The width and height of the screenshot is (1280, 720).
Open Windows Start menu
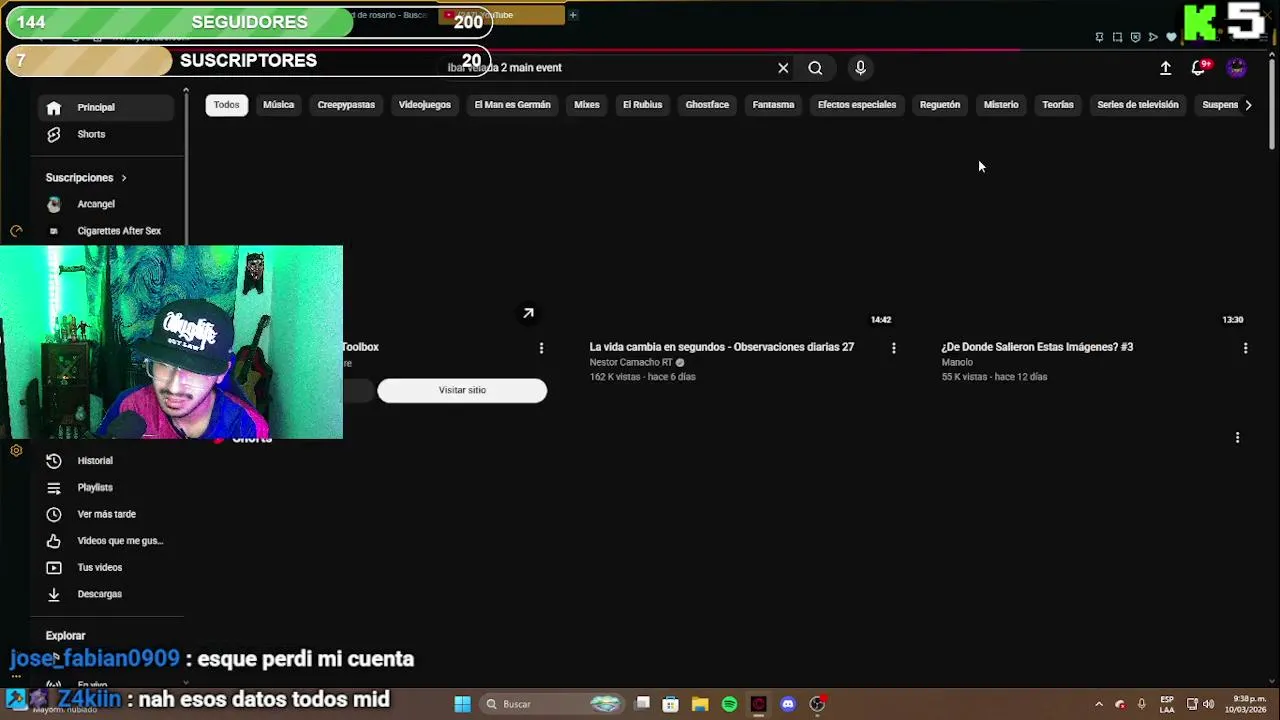(462, 704)
